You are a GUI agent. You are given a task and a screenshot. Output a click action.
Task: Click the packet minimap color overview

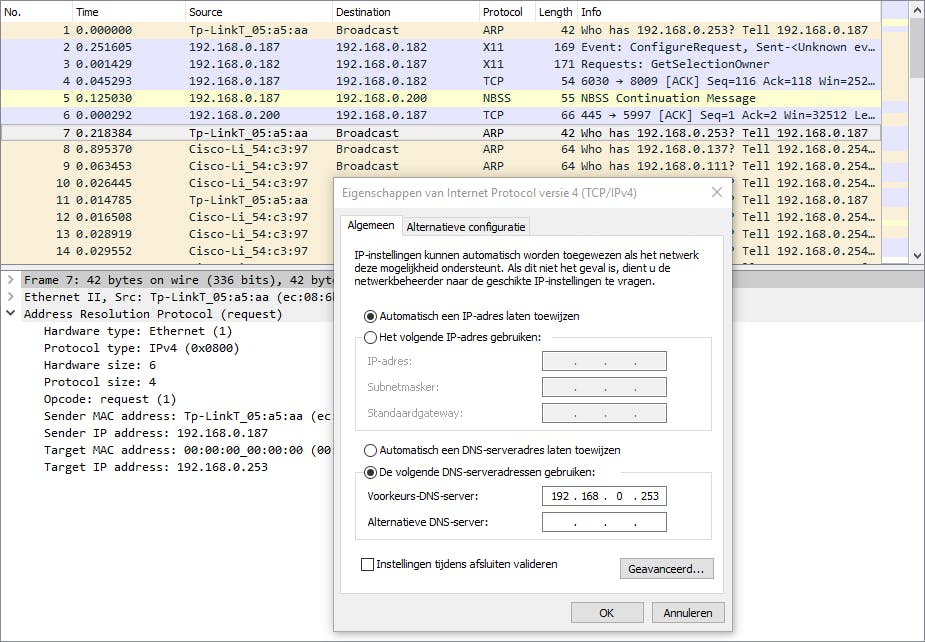click(895, 132)
